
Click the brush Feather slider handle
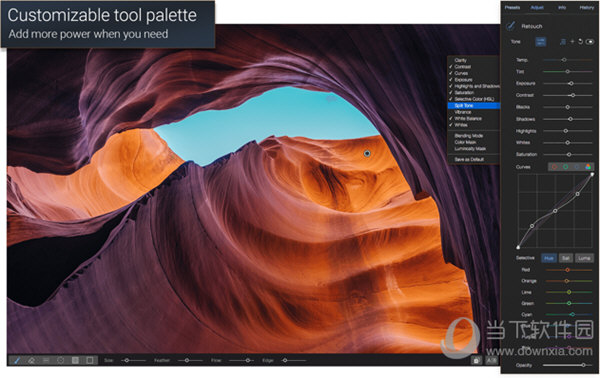187,360
